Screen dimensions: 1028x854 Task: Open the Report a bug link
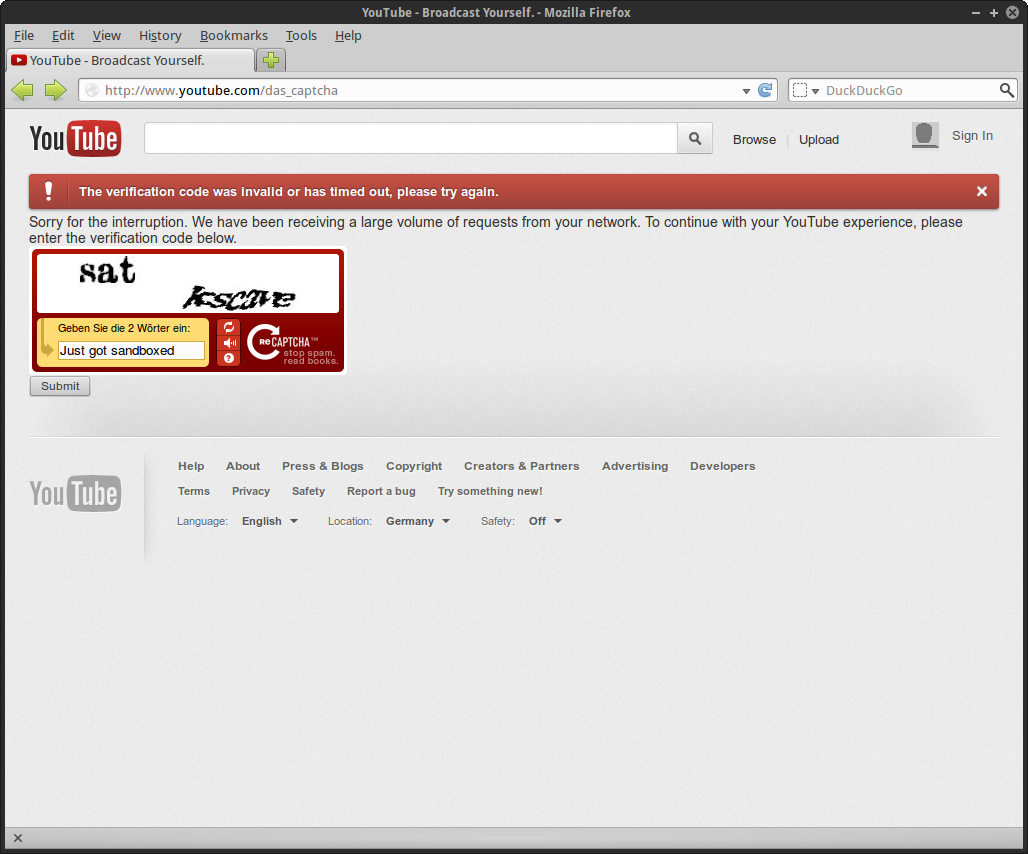pos(381,491)
